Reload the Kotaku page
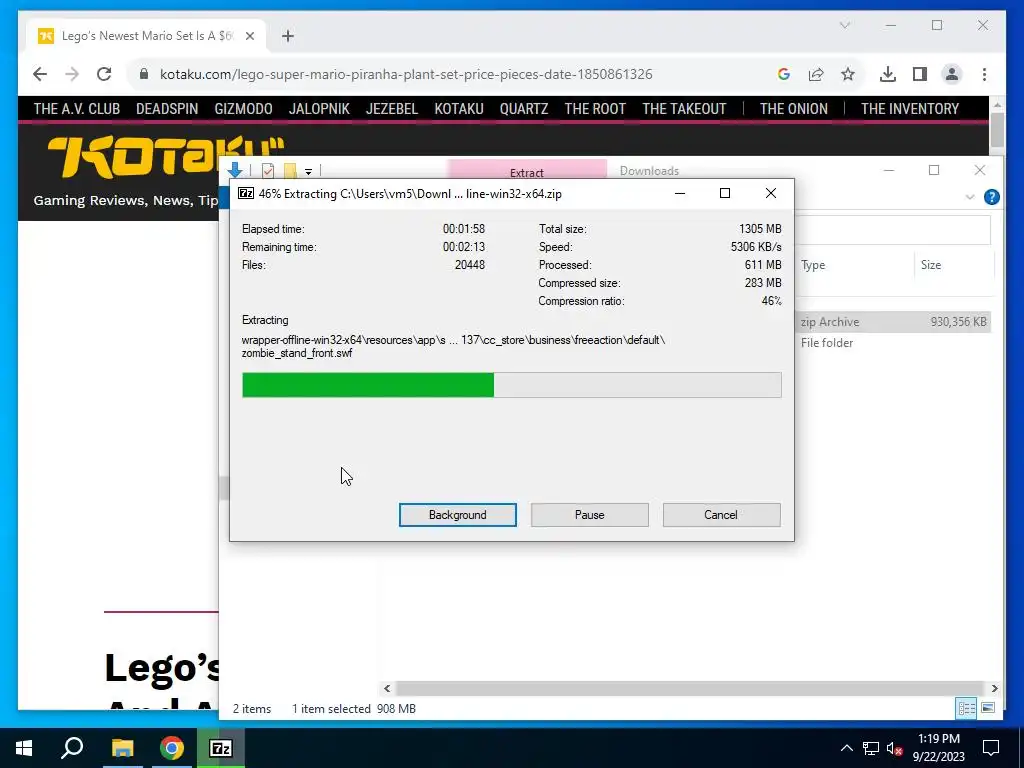 pos(104,74)
